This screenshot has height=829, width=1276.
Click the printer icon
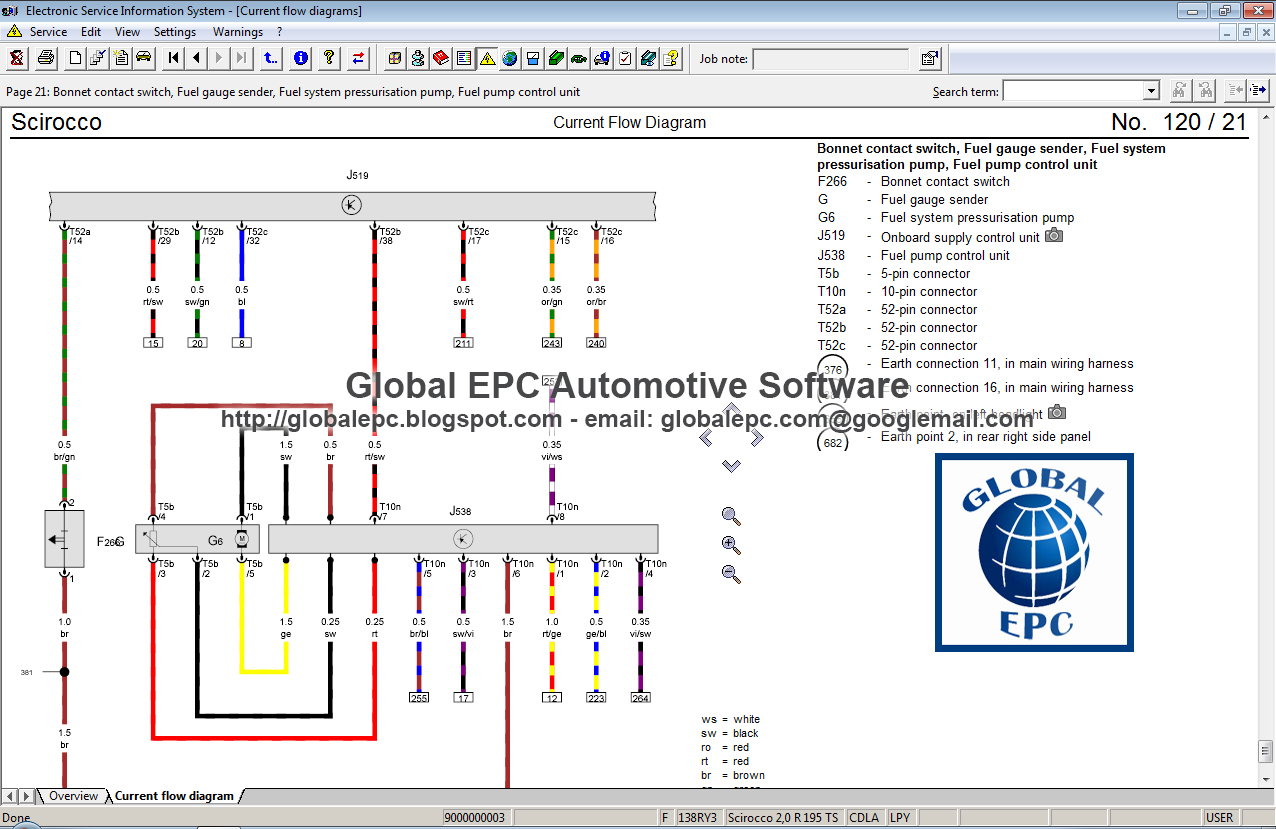[x=45, y=58]
